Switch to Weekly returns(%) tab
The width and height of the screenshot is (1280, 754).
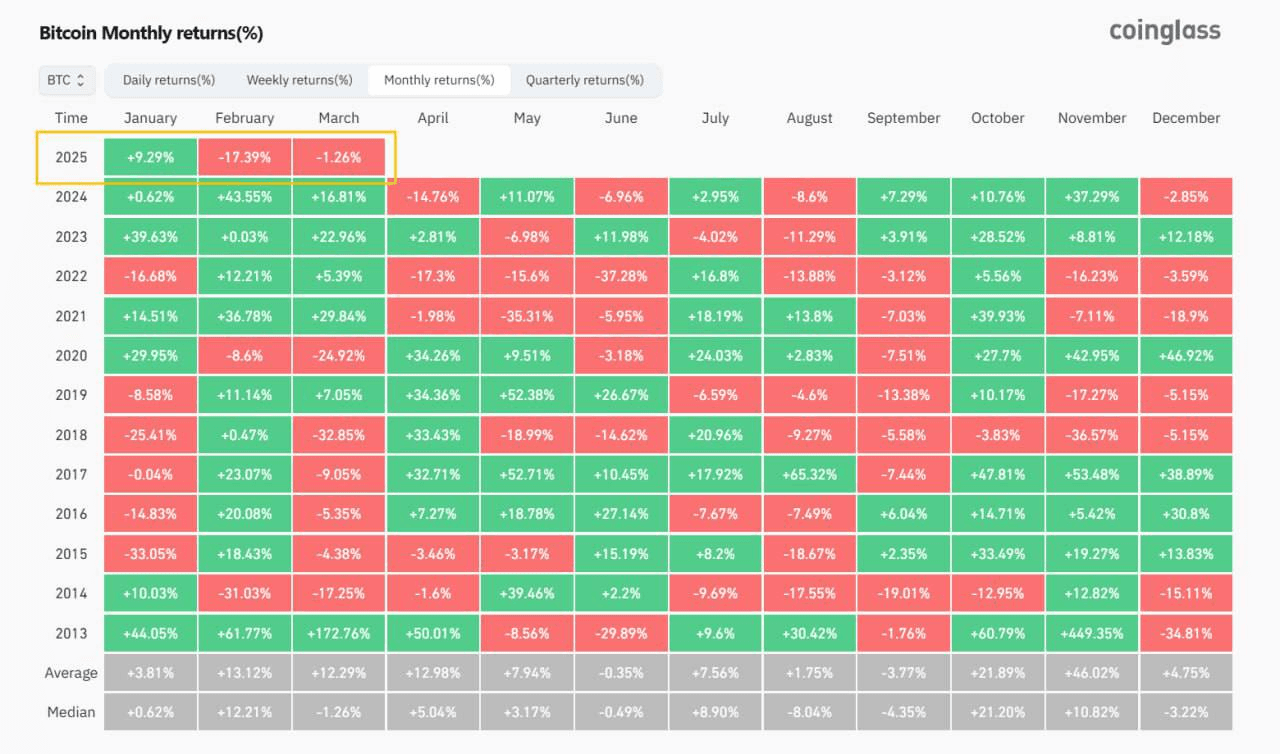(x=299, y=80)
